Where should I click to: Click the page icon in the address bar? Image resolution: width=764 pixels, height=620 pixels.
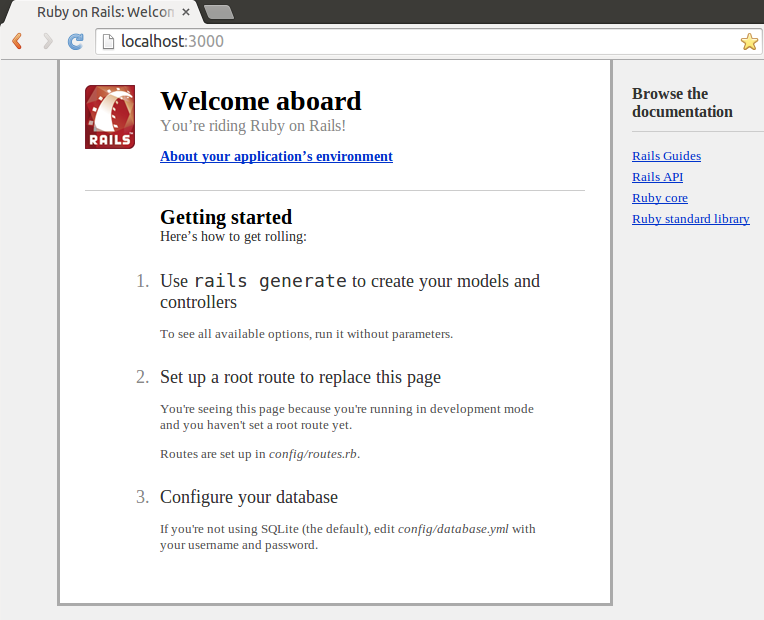tap(108, 42)
